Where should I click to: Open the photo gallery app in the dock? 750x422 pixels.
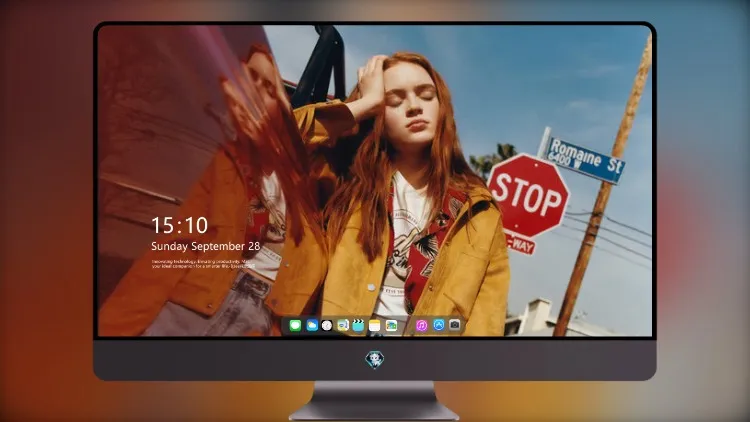[x=391, y=326]
